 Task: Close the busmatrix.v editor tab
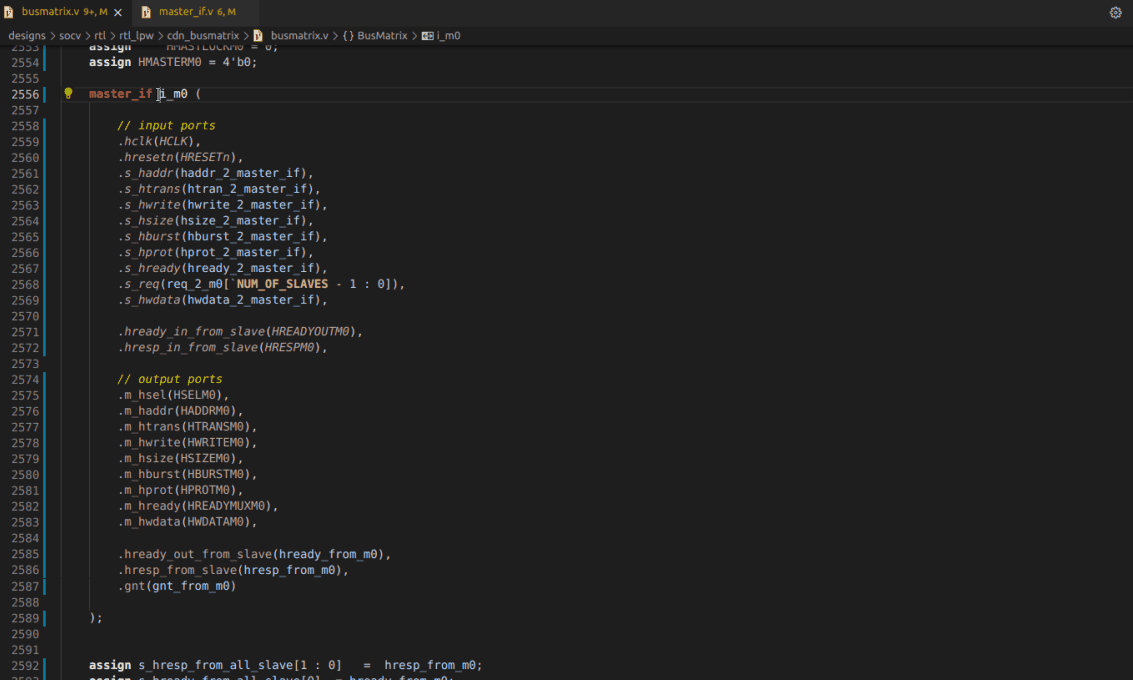(x=118, y=13)
